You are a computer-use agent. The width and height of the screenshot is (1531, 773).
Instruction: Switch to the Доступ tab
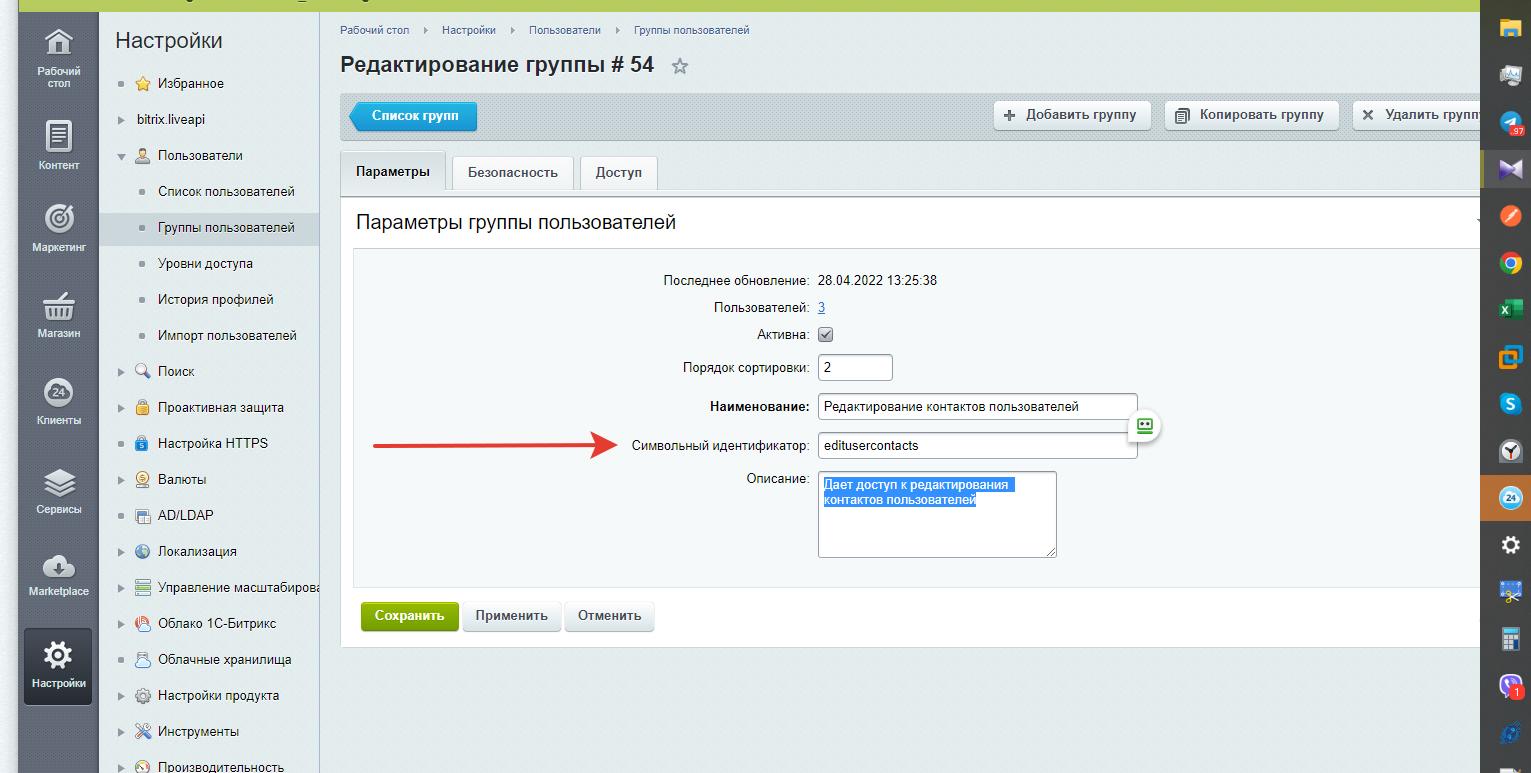click(618, 172)
